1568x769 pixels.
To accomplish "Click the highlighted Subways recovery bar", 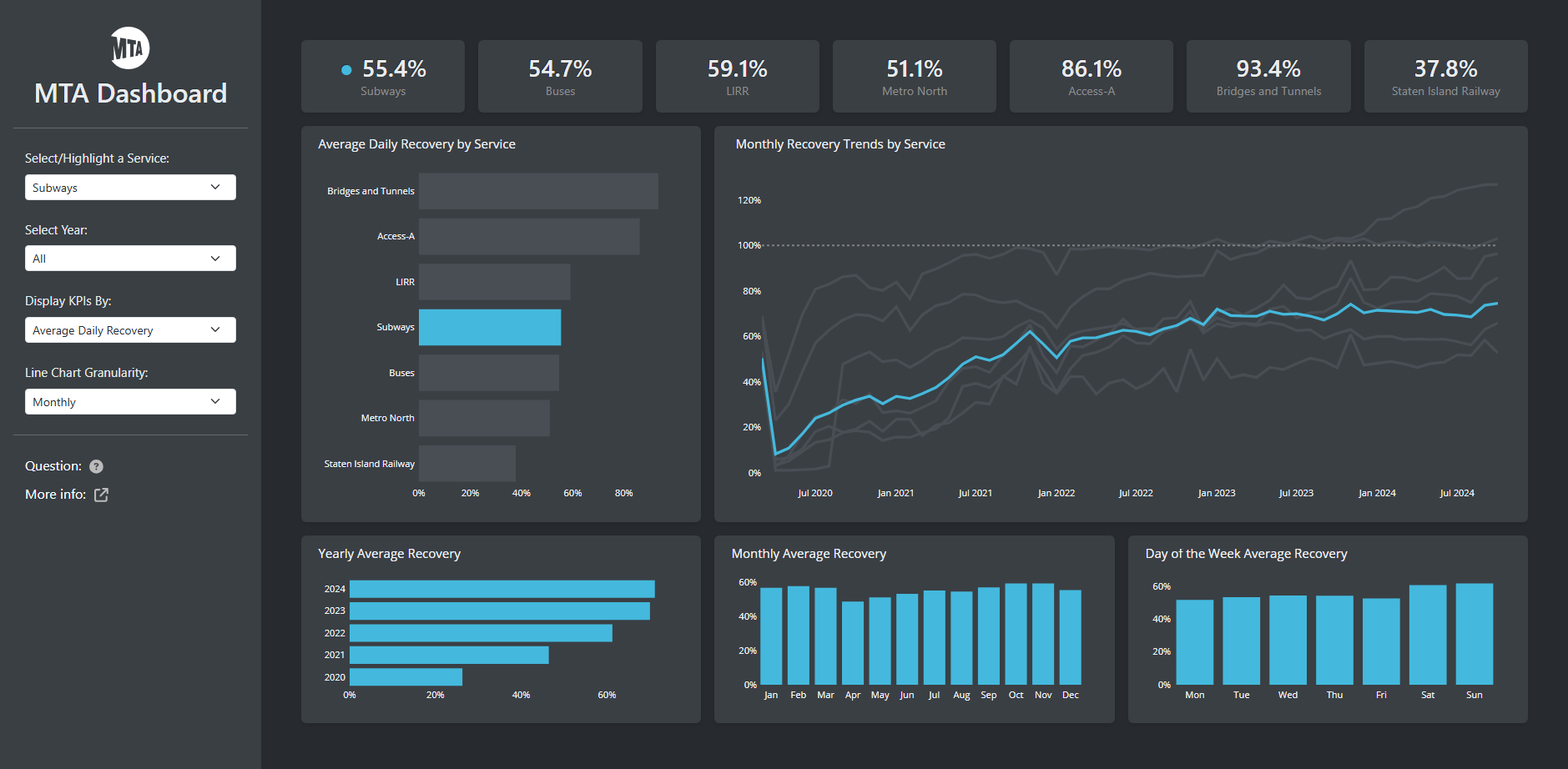I will click(x=490, y=327).
